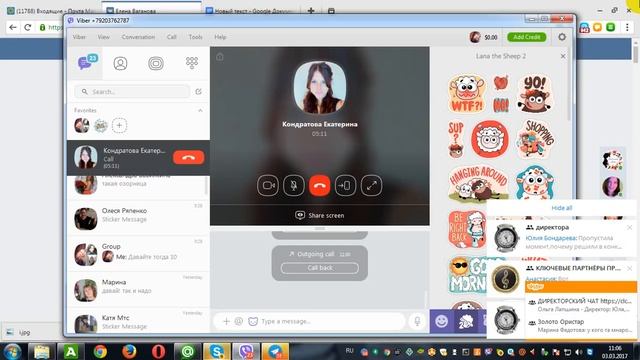Expand the call to full screen
Viewport: 640px width, 360px height.
coord(371,185)
